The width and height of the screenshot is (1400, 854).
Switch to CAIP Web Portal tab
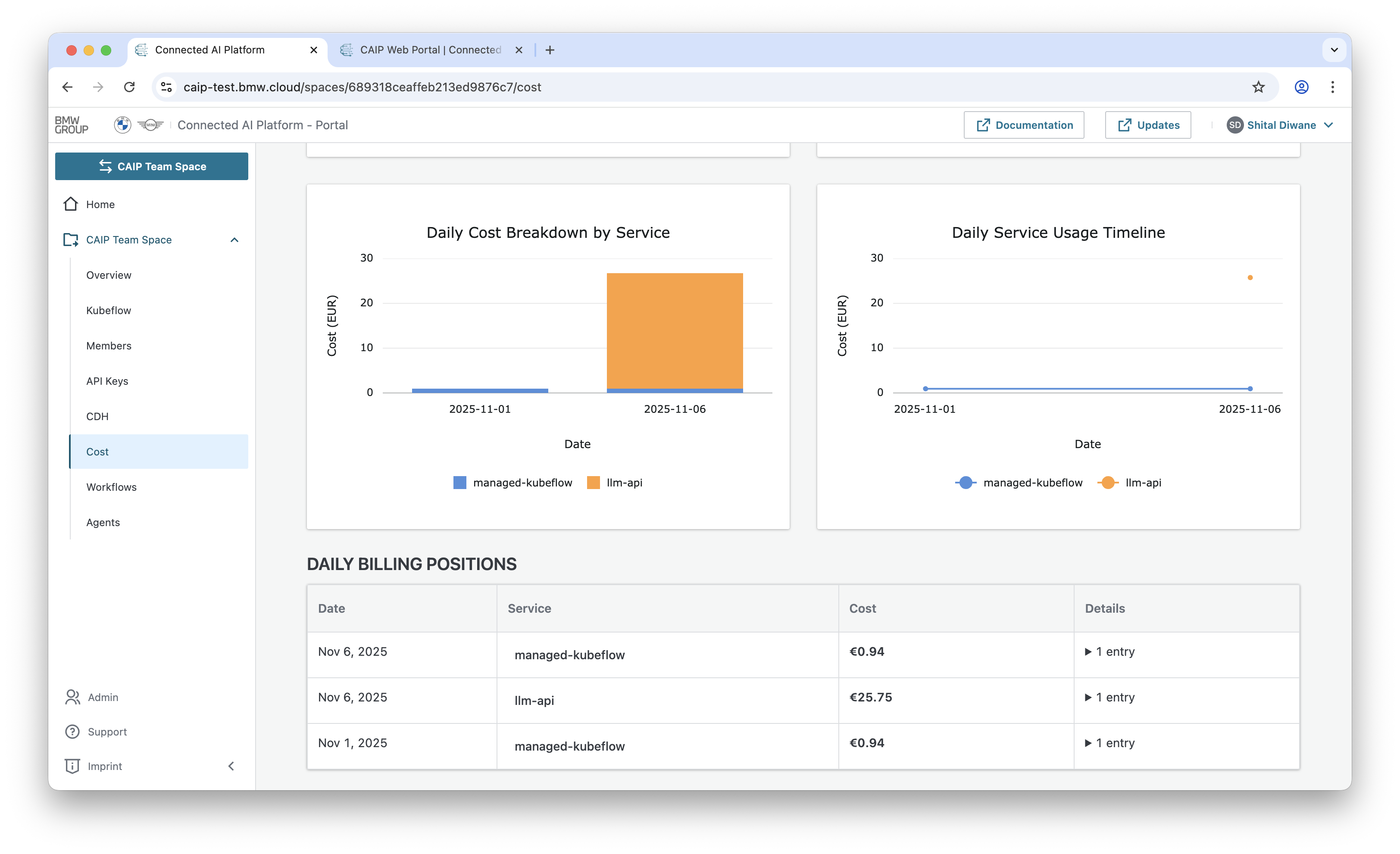pyautogui.click(x=431, y=50)
